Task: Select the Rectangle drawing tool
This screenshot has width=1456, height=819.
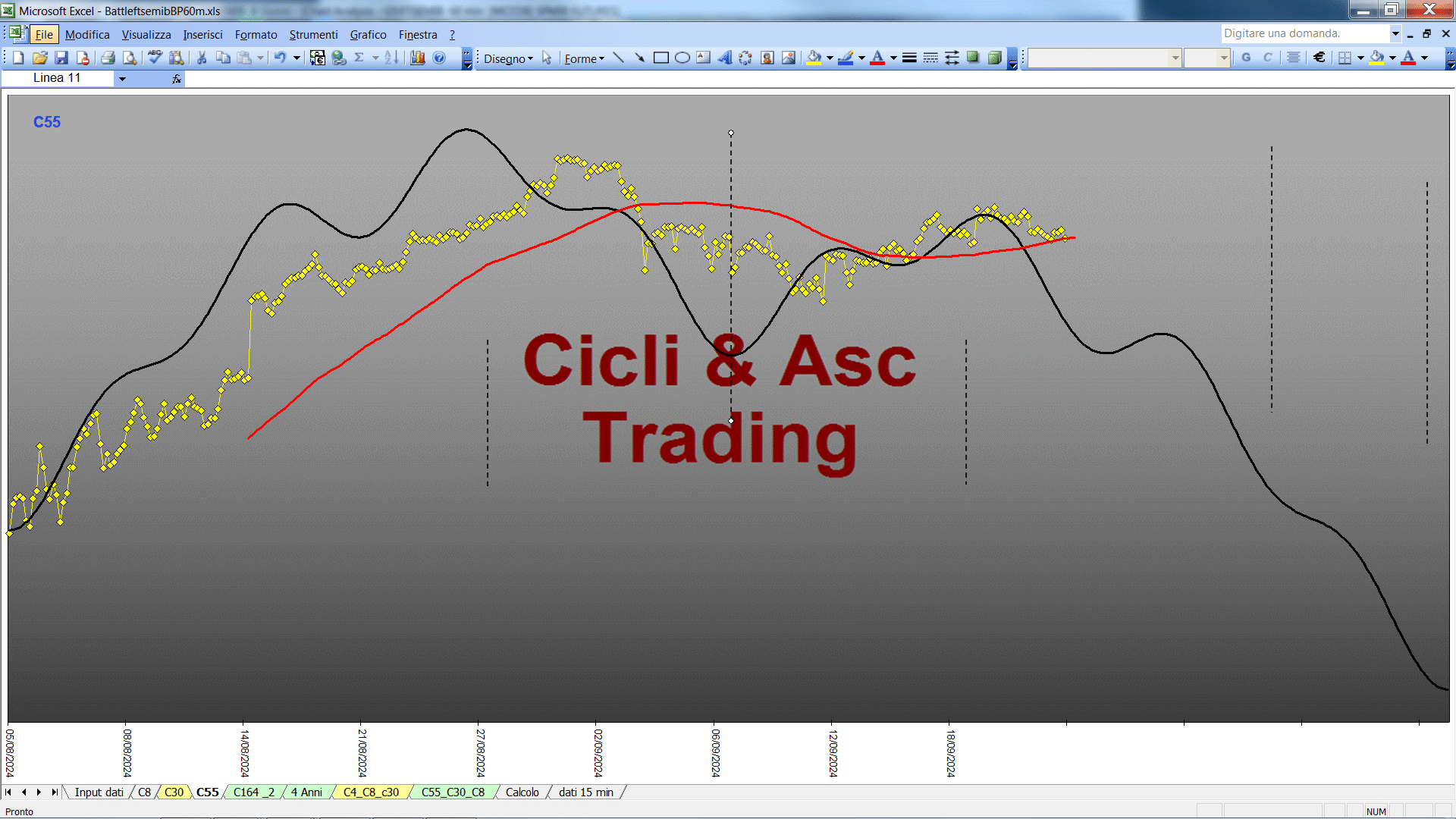Action: tap(661, 58)
